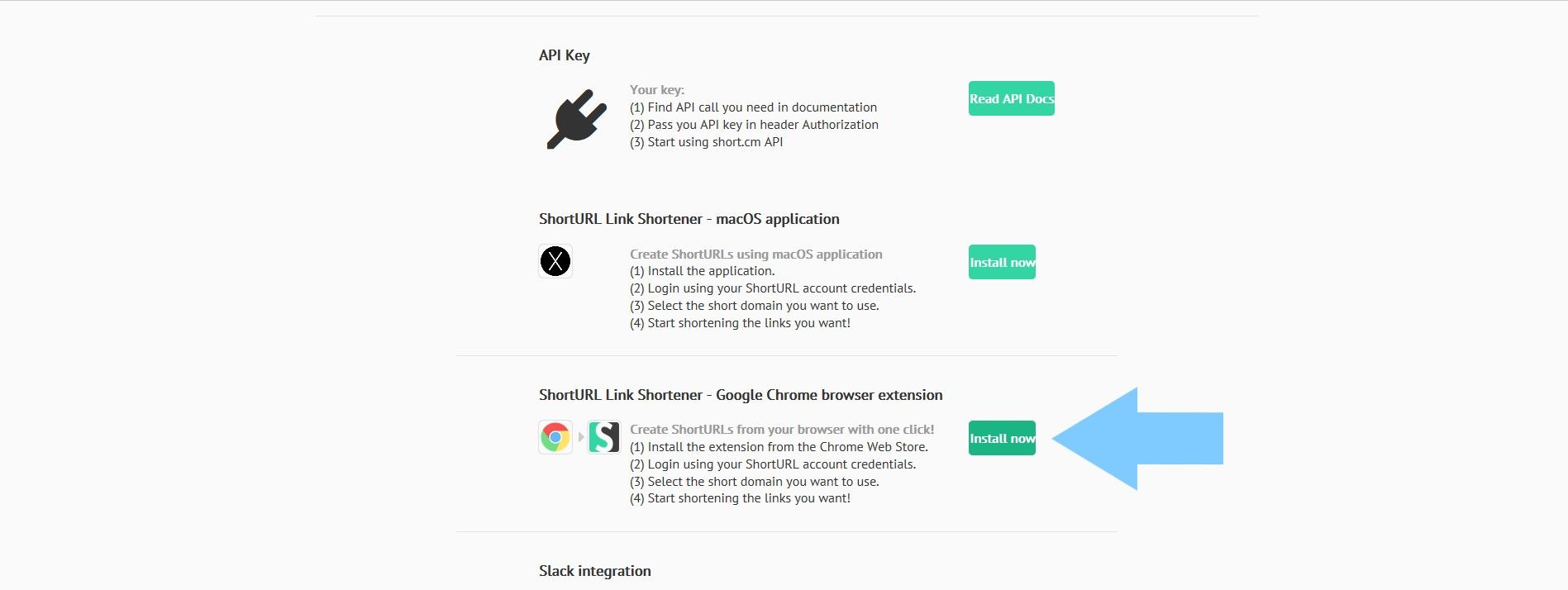The image size is (1568, 590).
Task: Open the API Key section heading
Action: pyautogui.click(x=565, y=55)
